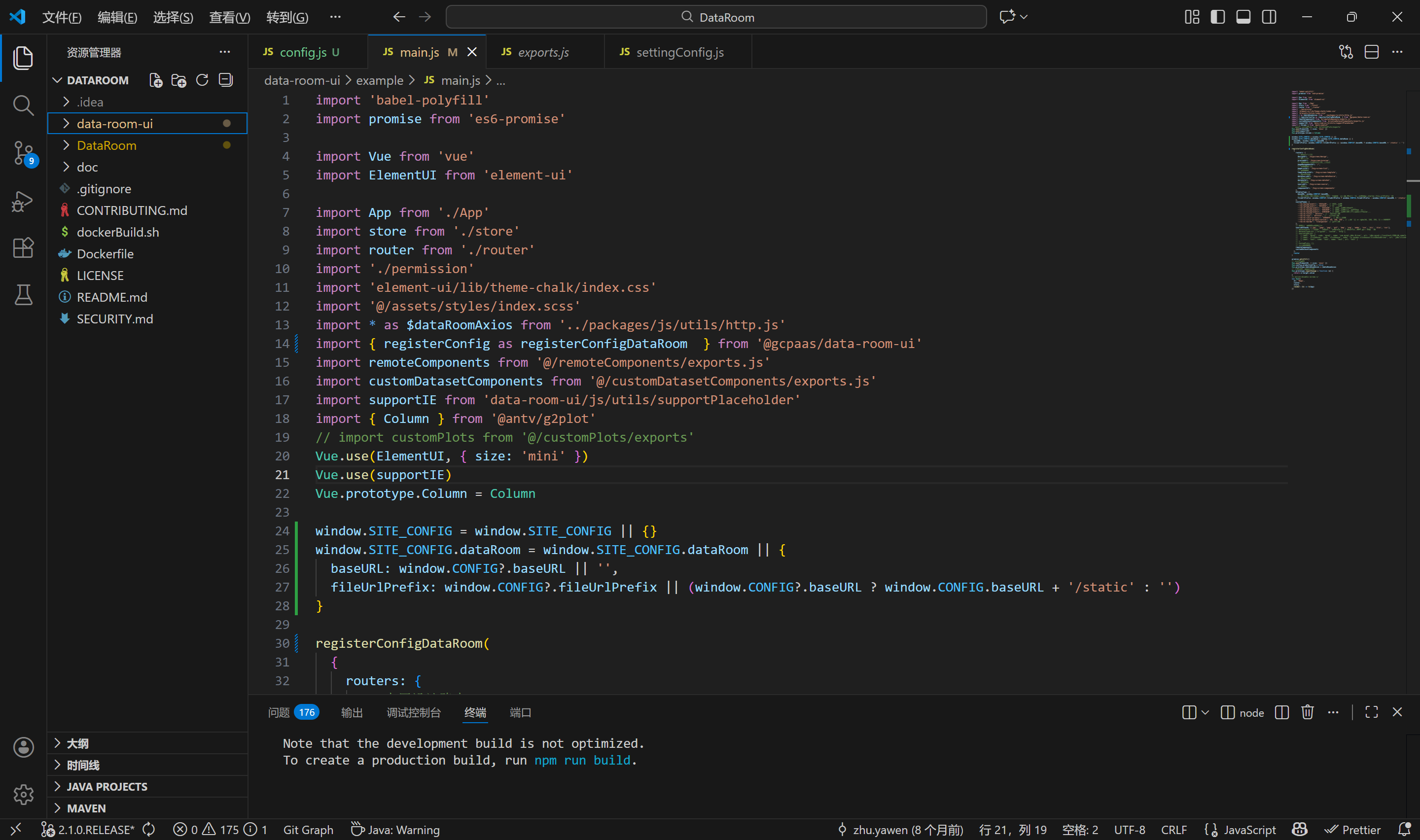Click the DataRoom command center search box
Screen dimensions: 1420x840
point(716,17)
